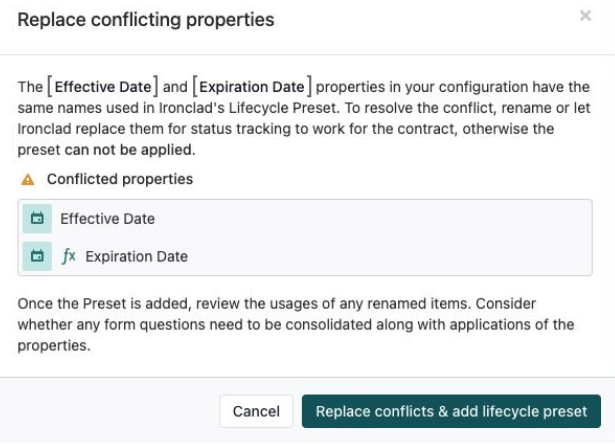Click the bracketed Effective Date token in description
The width and height of the screenshot is (615, 444).
103,87
